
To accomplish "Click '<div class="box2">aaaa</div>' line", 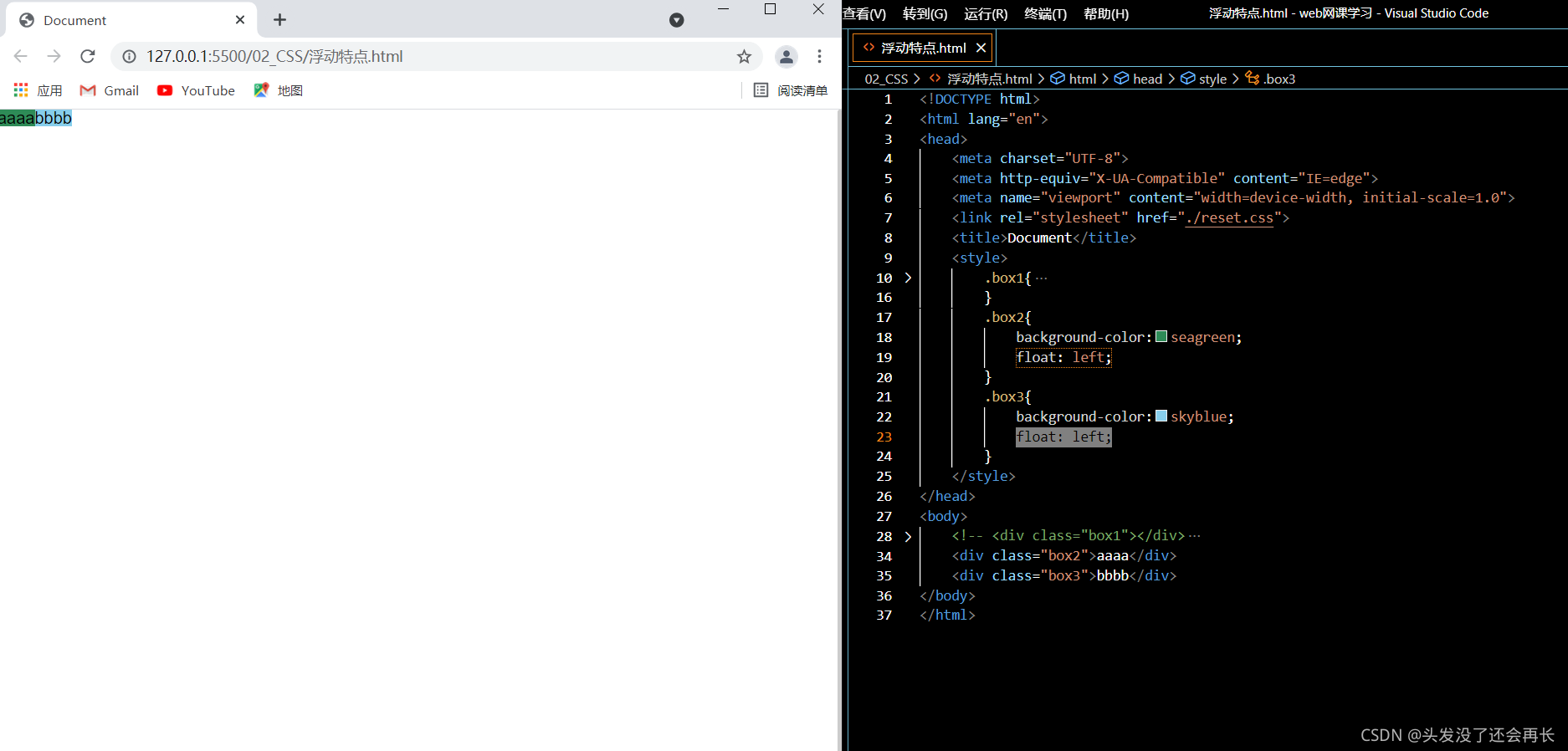I will [1063, 555].
